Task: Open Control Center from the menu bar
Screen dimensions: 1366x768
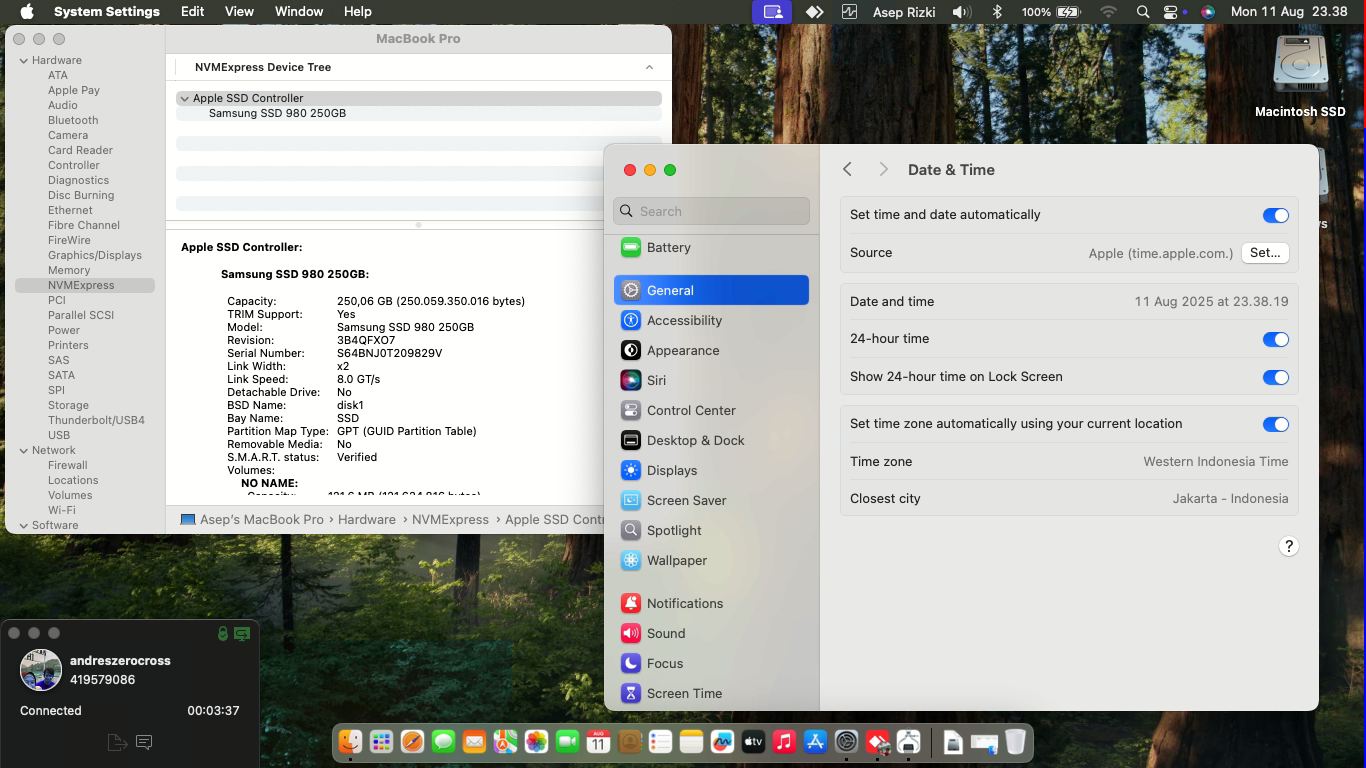Action: click(x=1171, y=12)
